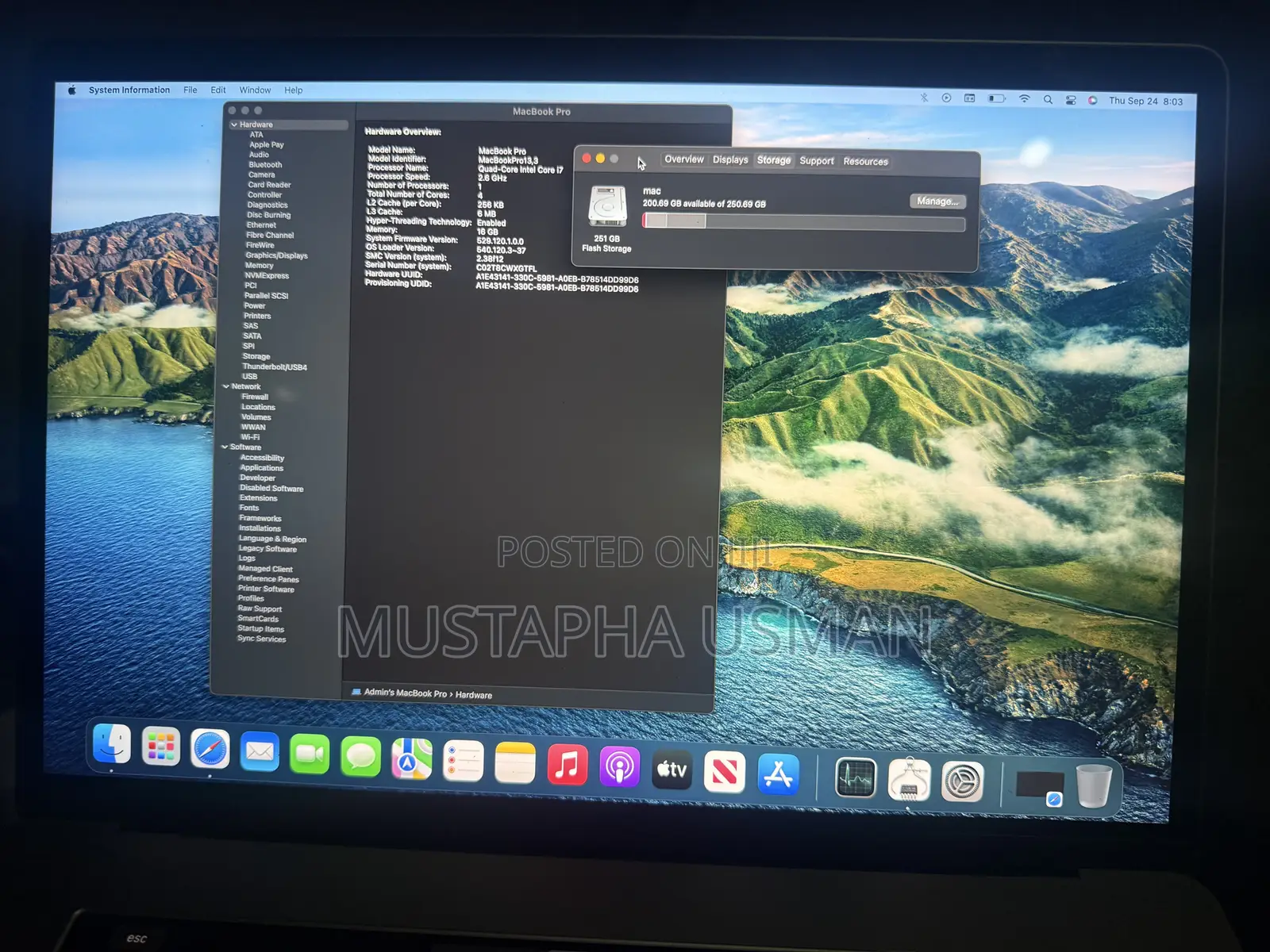Open the Mail app in Dock
Image resolution: width=1270 pixels, height=952 pixels.
[260, 751]
